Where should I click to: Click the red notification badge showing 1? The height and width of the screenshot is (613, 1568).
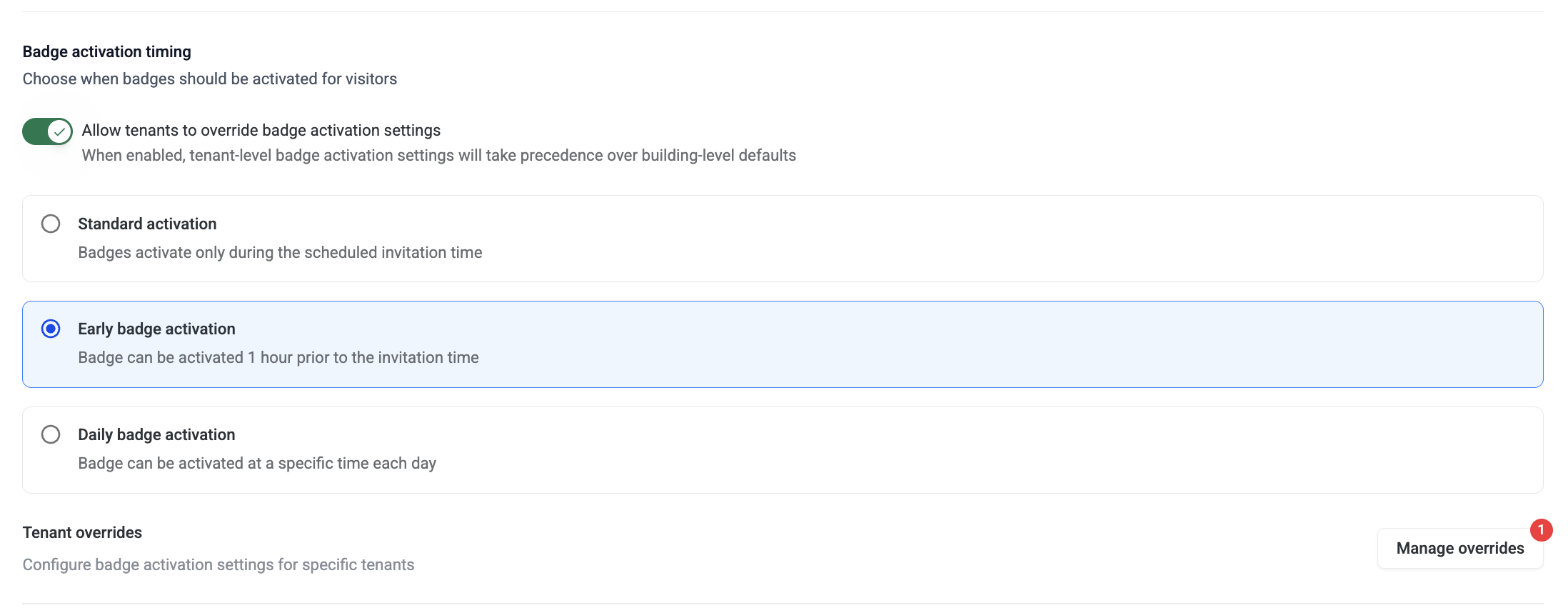pos(1541,530)
